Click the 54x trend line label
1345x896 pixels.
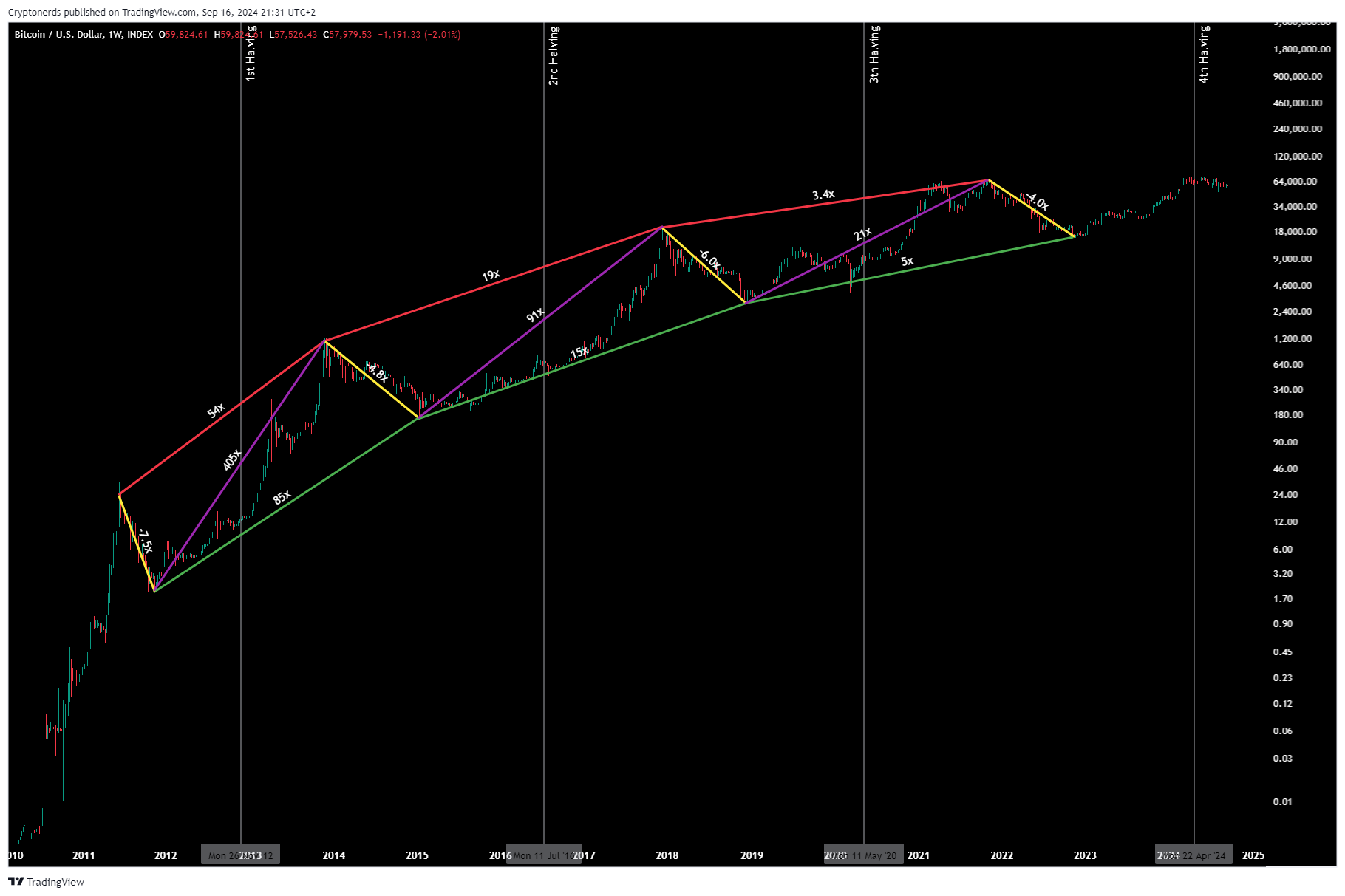point(216,410)
